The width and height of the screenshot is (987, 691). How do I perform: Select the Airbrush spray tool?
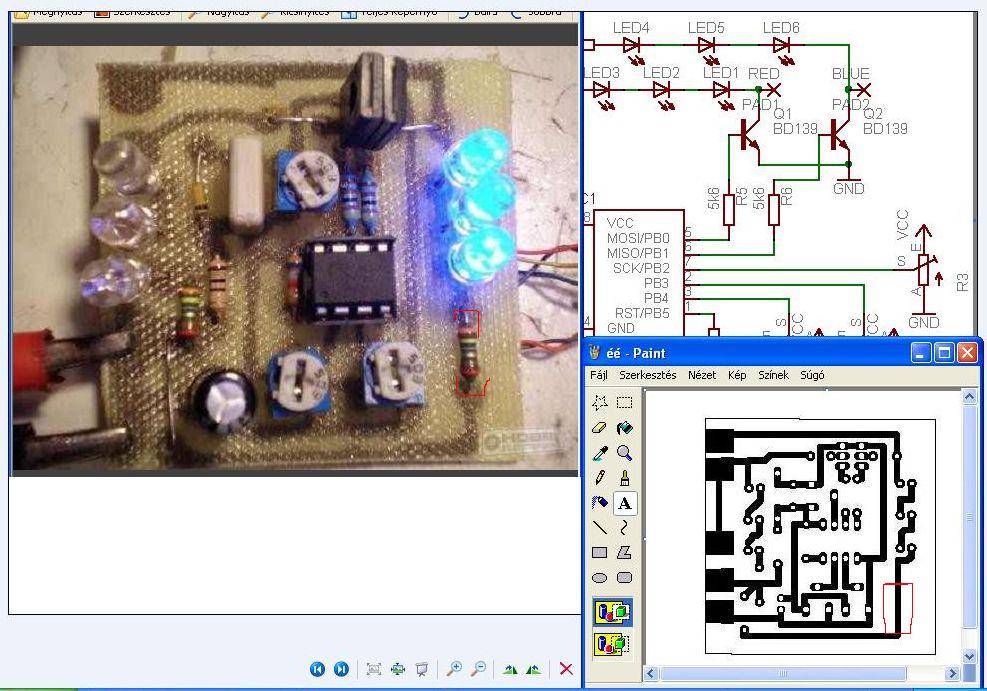(600, 503)
